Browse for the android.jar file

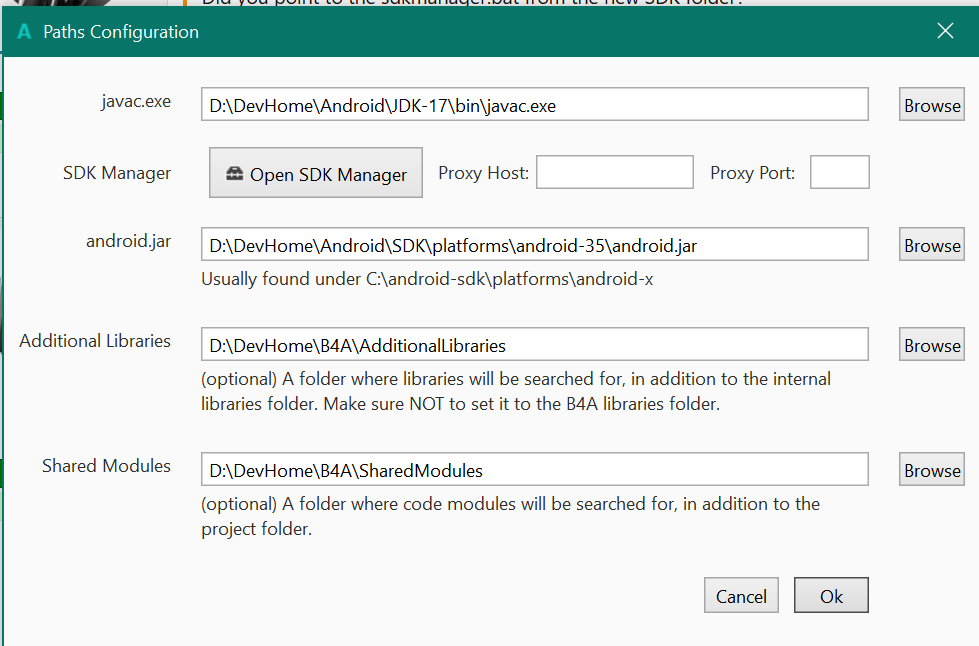click(x=932, y=244)
